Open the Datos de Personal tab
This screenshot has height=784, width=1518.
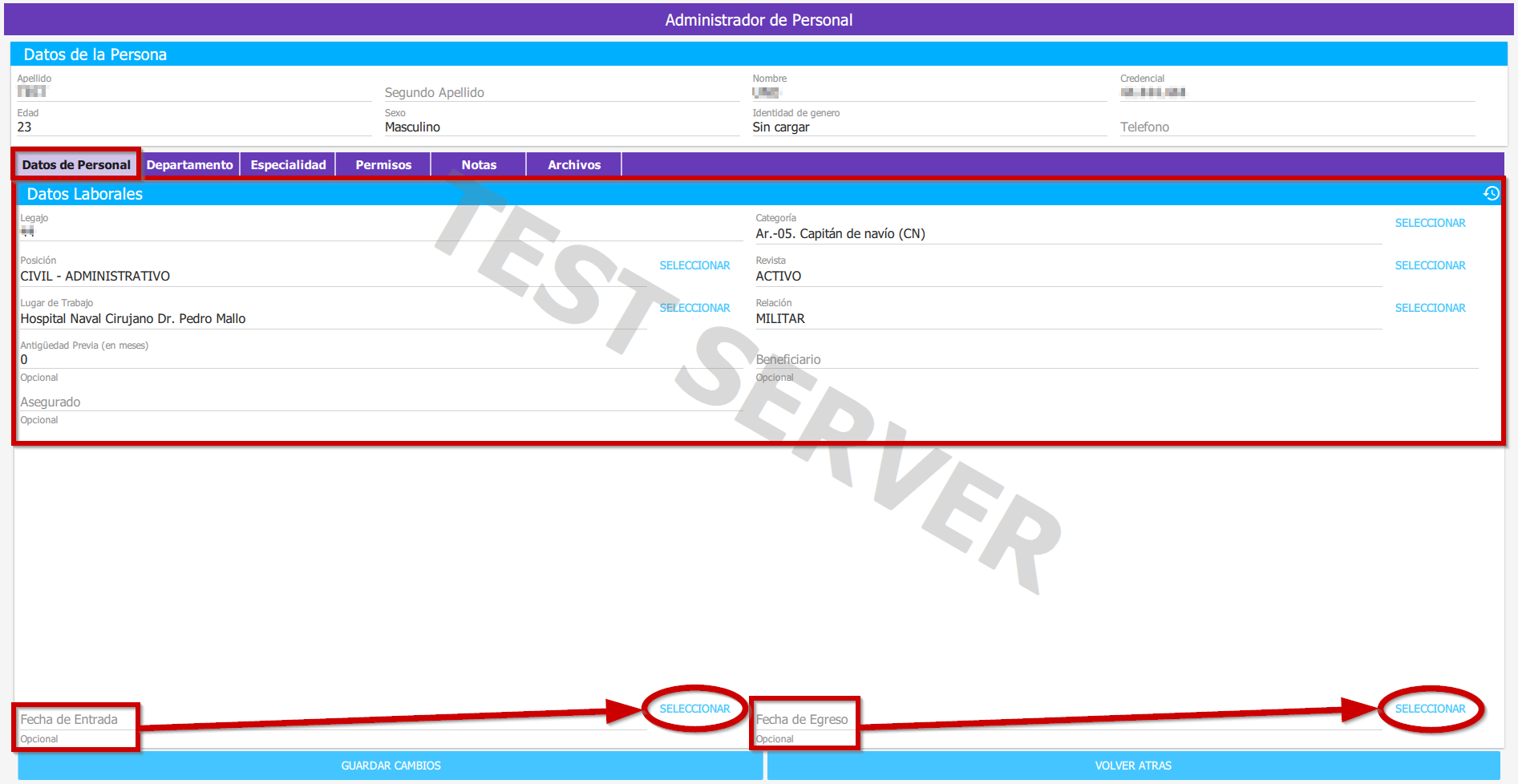76,164
